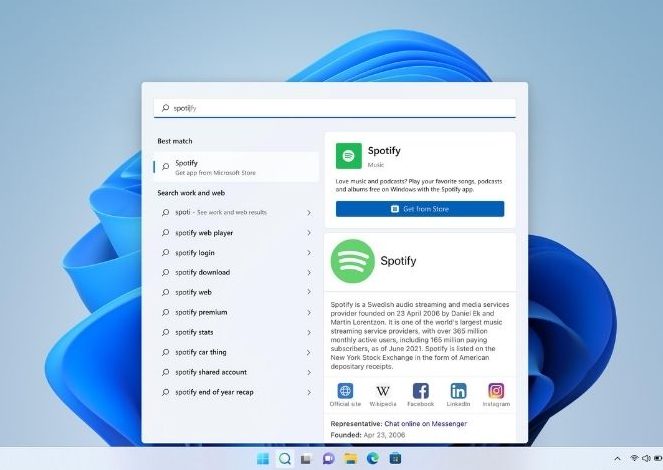Select 'spotify end of year recap' text
Image resolution: width=663 pixels, height=470 pixels.
point(214,392)
